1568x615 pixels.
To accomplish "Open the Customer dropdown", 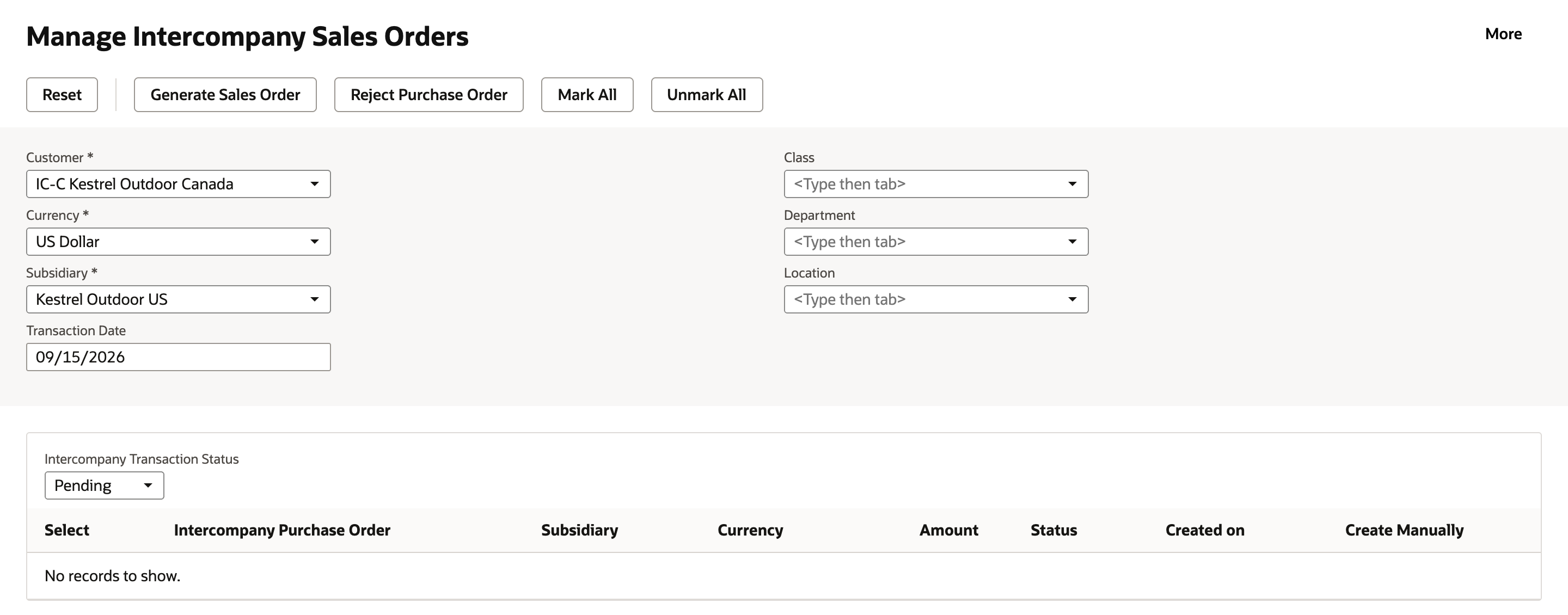I will (179, 184).
